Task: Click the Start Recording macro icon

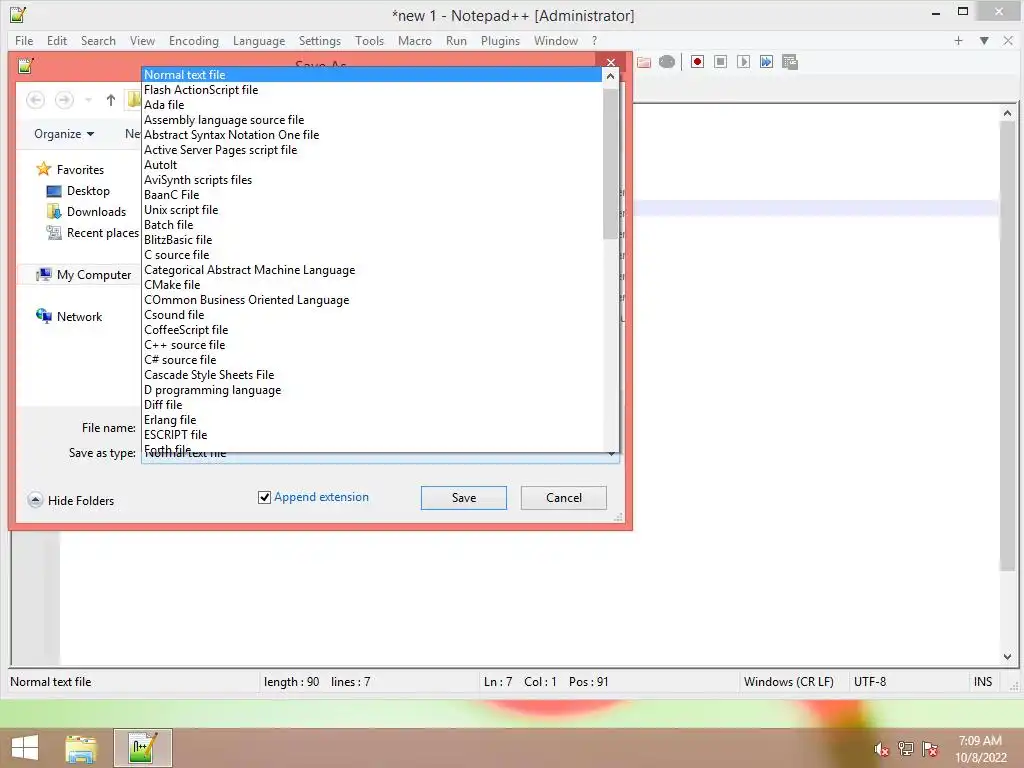Action: [697, 62]
